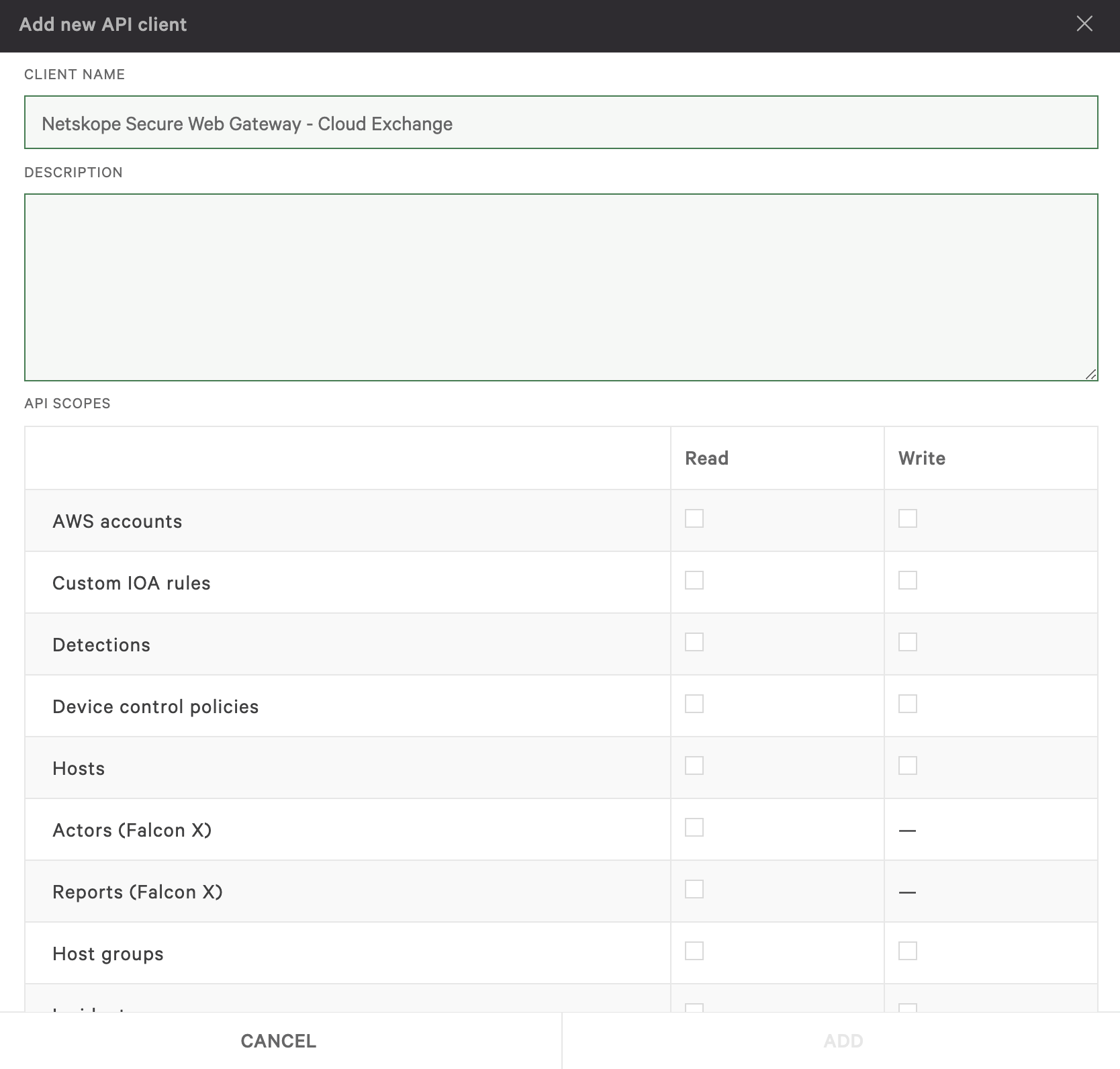Click the Write column header
Image resolution: width=1120 pixels, height=1069 pixels.
click(x=922, y=459)
